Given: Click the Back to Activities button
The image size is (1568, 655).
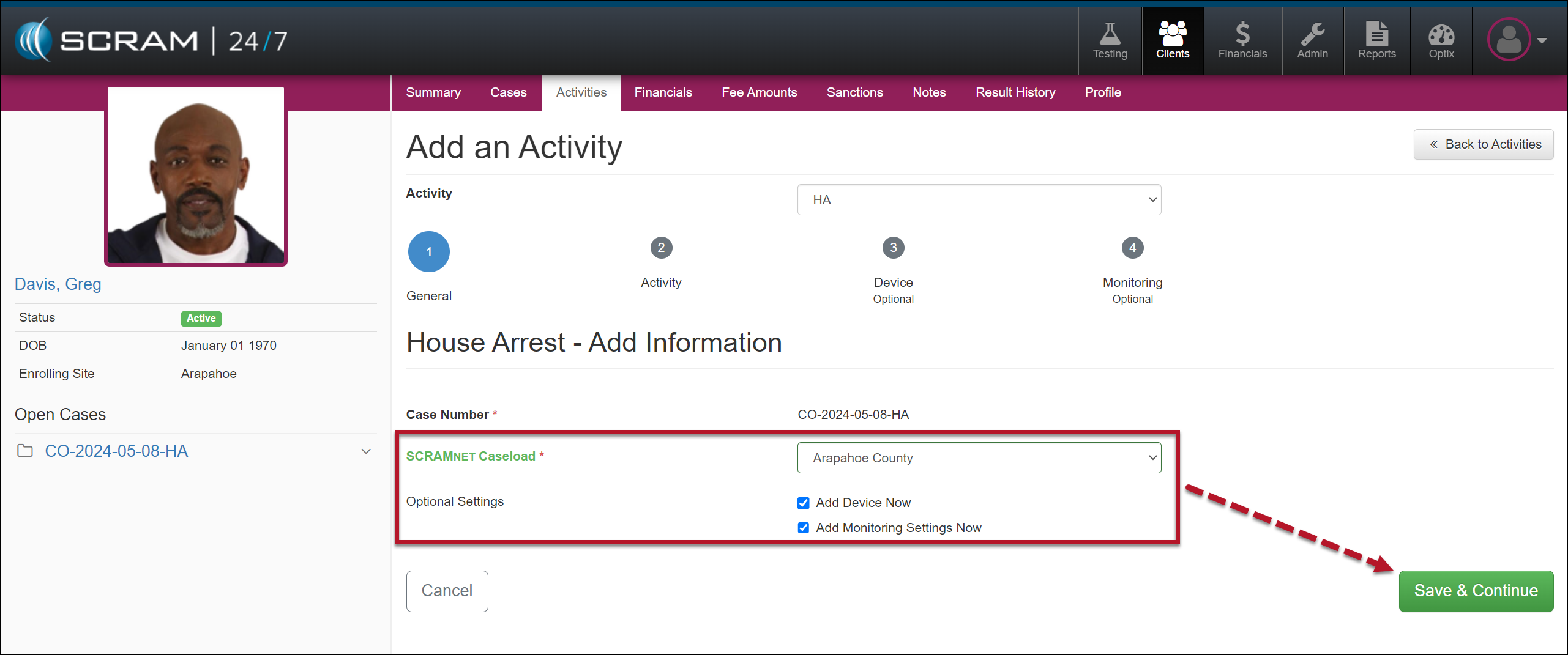Looking at the screenshot, I should [x=1483, y=144].
